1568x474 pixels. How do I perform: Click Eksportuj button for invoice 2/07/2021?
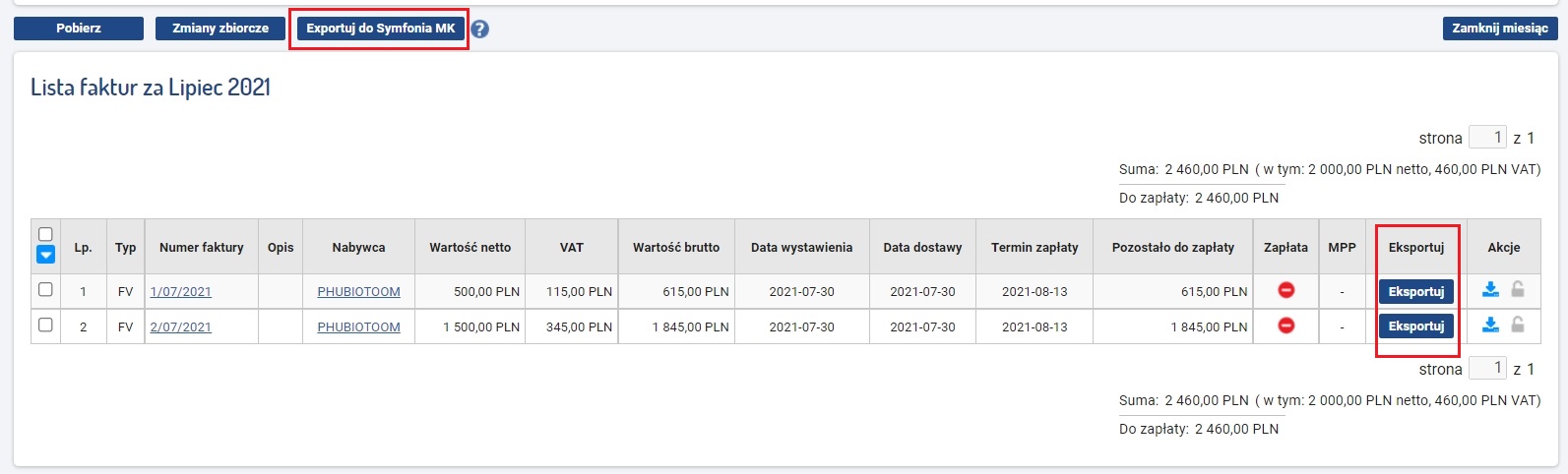[x=1415, y=326]
